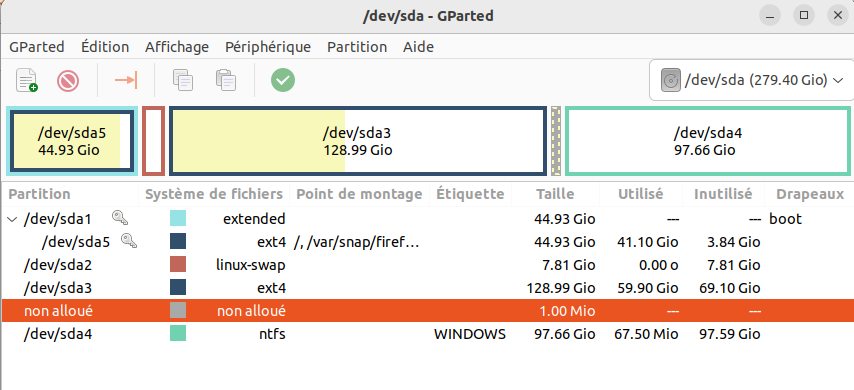Click the green ntfs color swatch

(178, 333)
